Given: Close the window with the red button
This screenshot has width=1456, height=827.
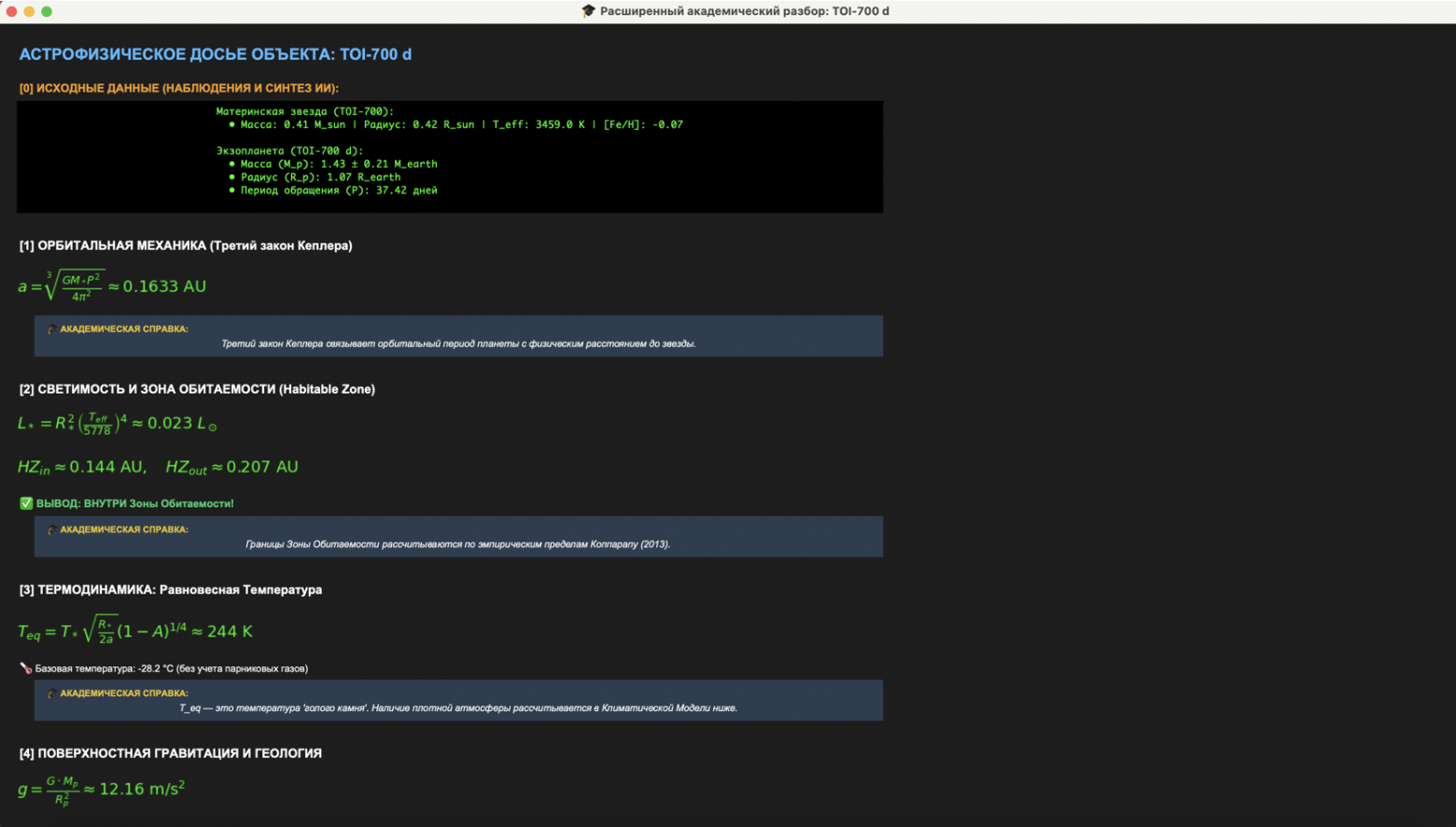Looking at the screenshot, I should (11, 11).
